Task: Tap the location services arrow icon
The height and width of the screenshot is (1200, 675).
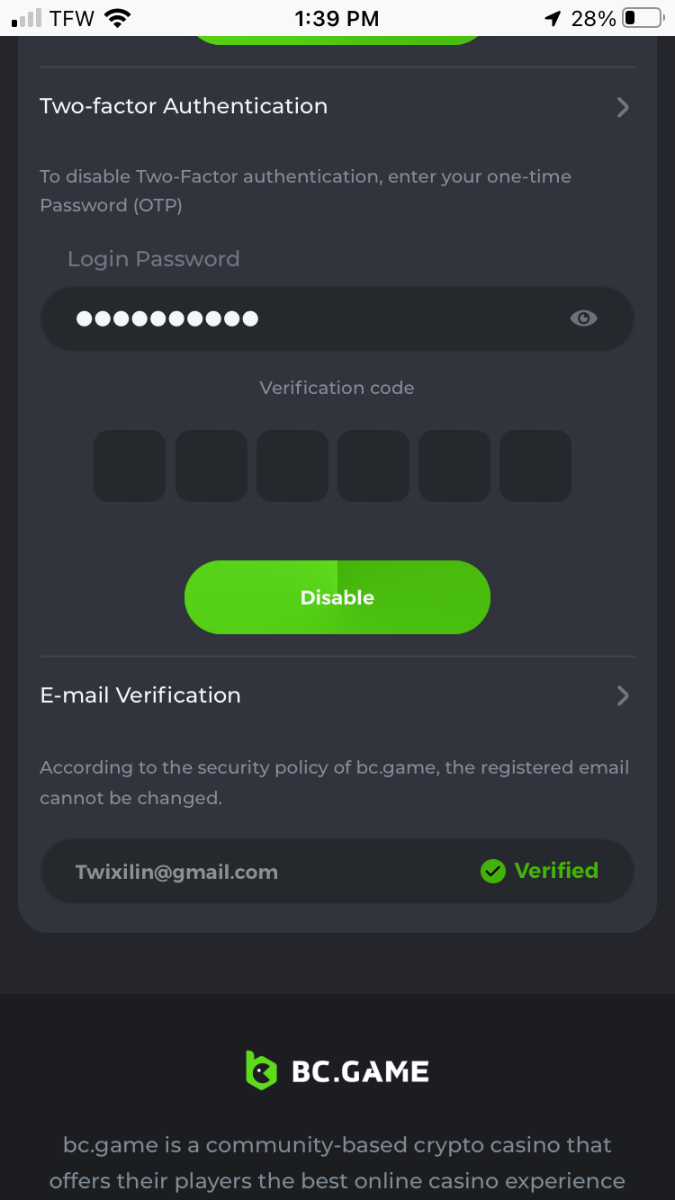Action: coord(553,18)
